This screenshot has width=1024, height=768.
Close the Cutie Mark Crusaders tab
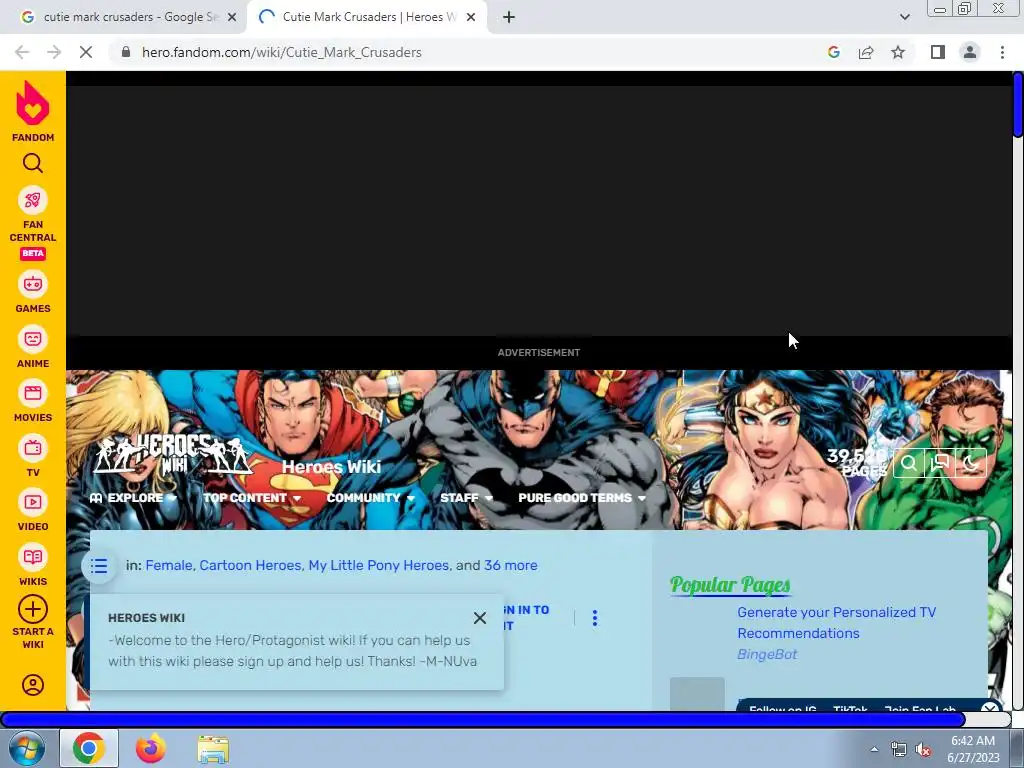(471, 18)
